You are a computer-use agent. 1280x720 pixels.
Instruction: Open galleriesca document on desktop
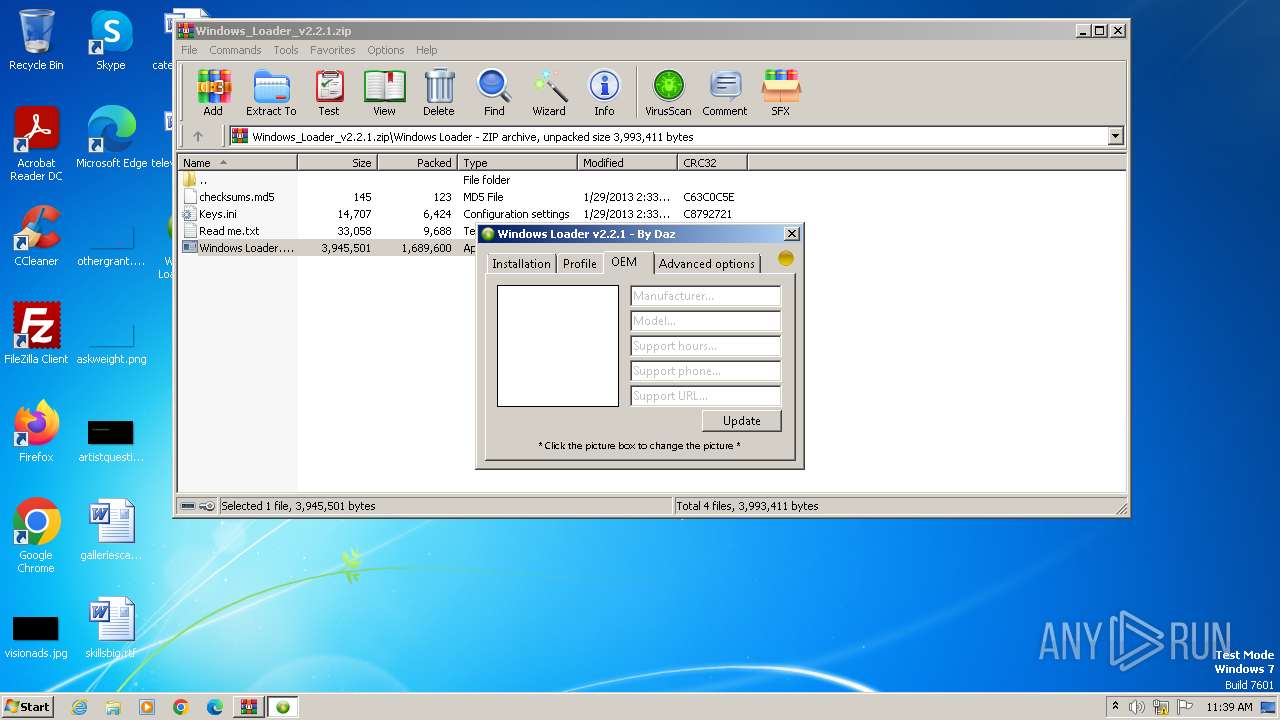tap(111, 530)
